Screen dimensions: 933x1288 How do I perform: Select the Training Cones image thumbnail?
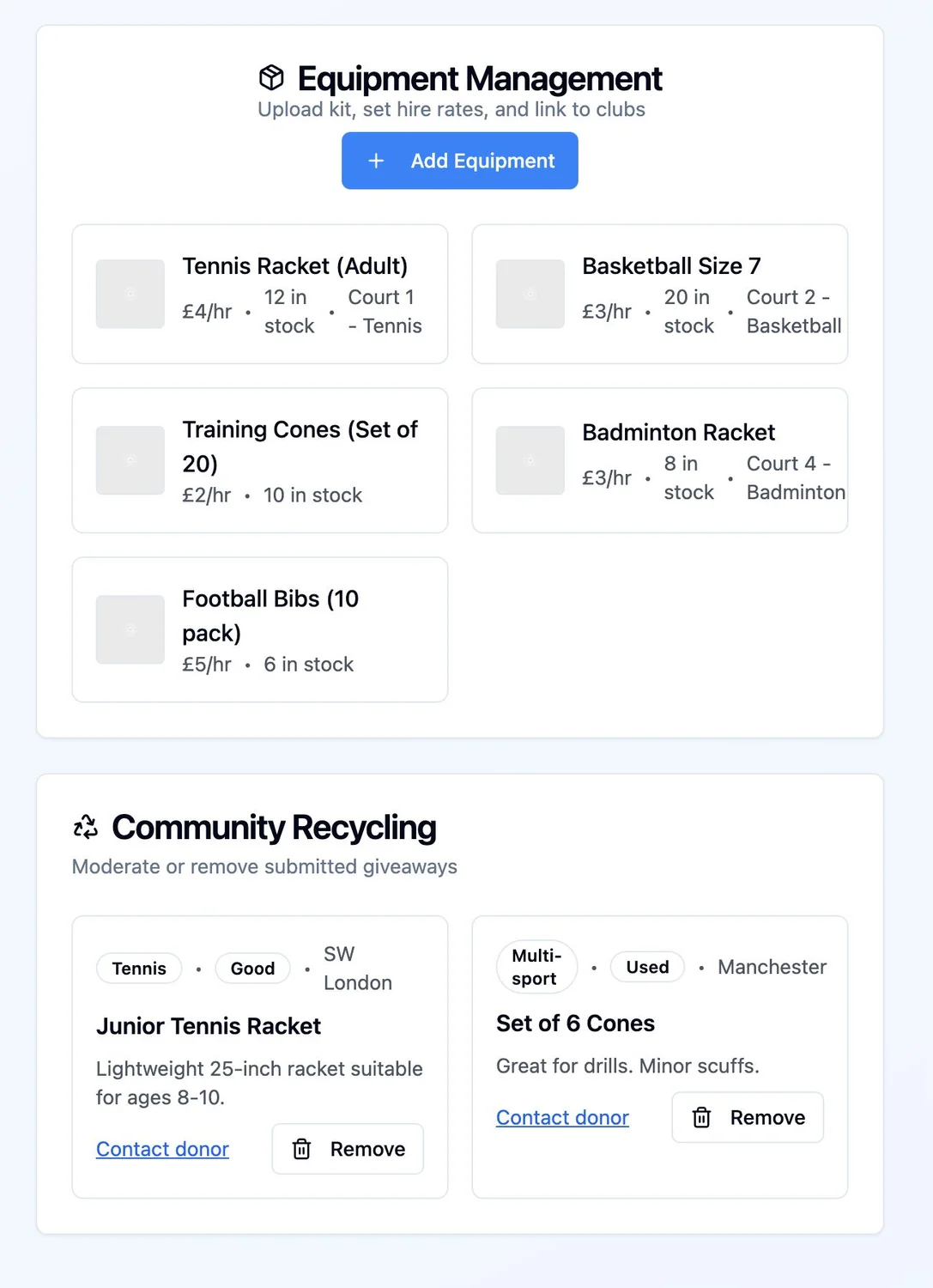(130, 460)
